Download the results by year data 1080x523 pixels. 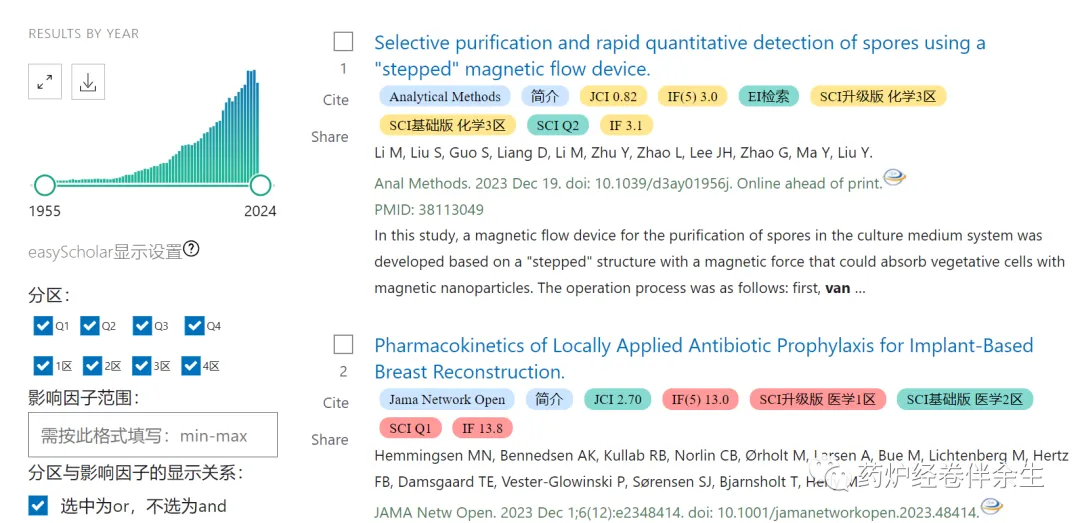coord(88,83)
